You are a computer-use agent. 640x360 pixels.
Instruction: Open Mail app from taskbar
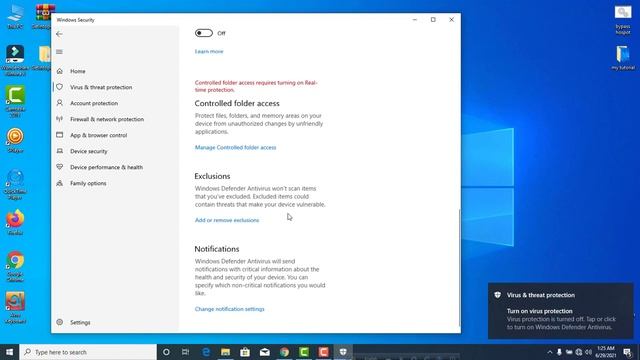click(264, 352)
